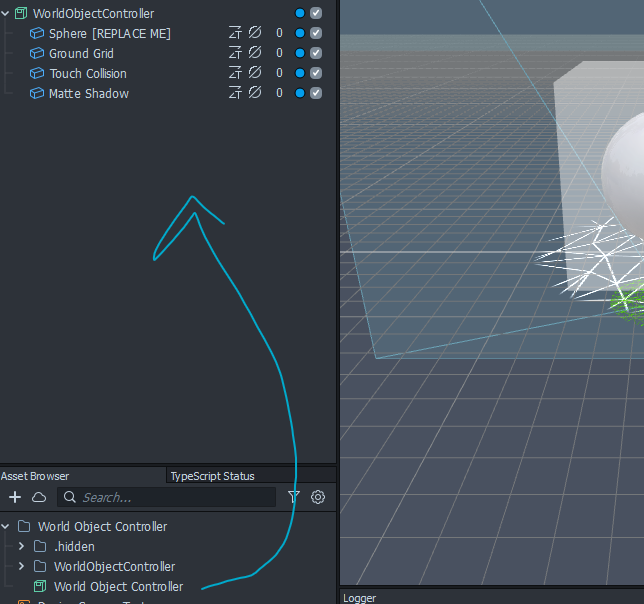Click the Ground Grid transform icon
The height and width of the screenshot is (604, 644).
click(x=236, y=54)
